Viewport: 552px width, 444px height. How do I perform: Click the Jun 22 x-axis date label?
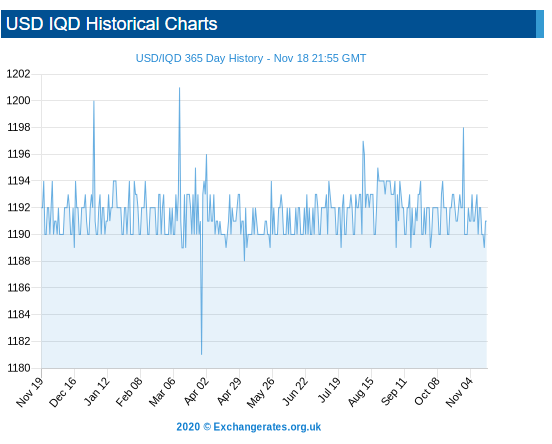pyautogui.click(x=295, y=392)
